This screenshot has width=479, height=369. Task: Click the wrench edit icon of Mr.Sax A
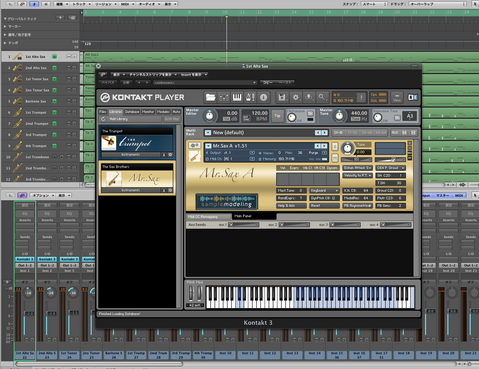194,146
